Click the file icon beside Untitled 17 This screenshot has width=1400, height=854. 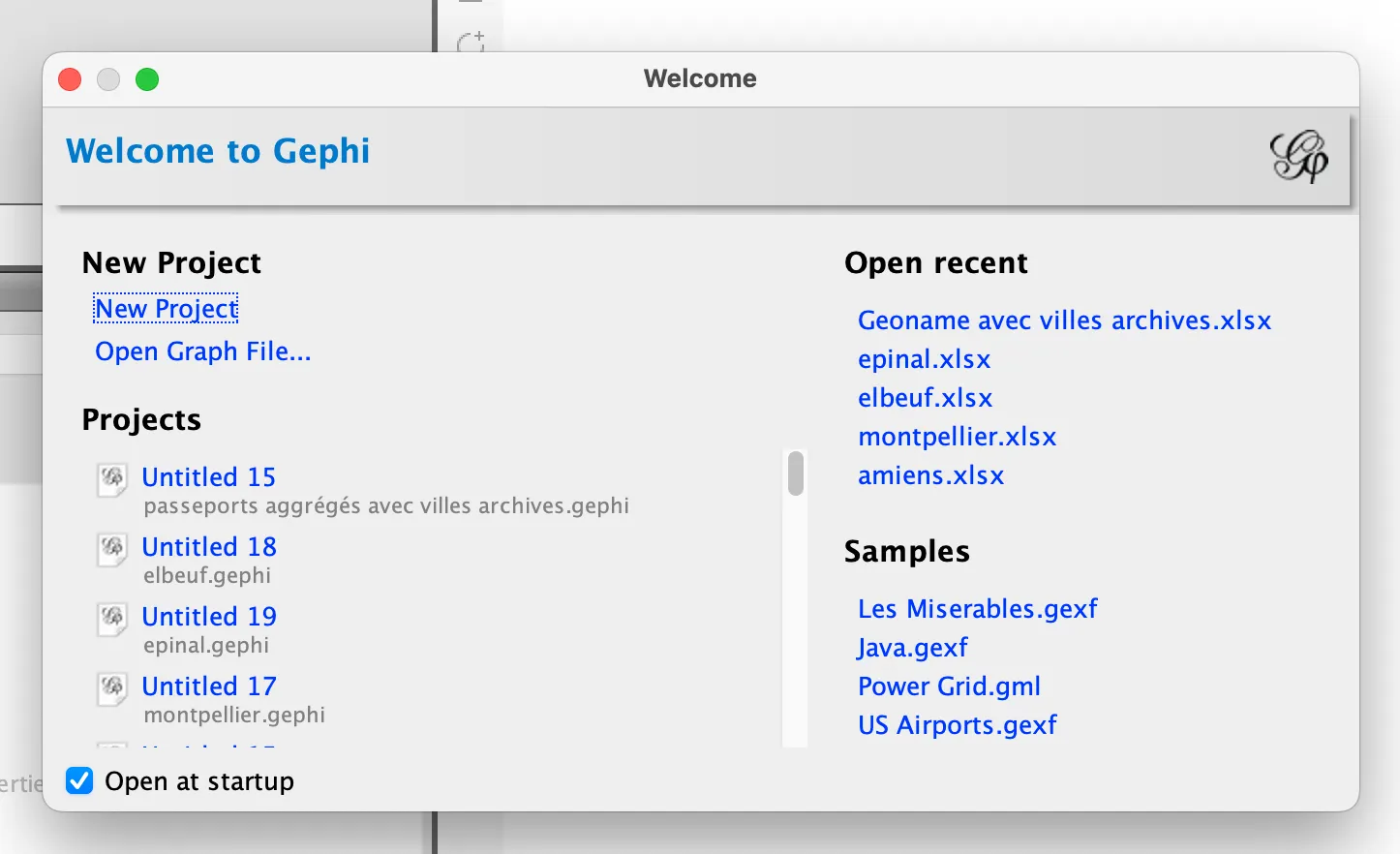112,687
